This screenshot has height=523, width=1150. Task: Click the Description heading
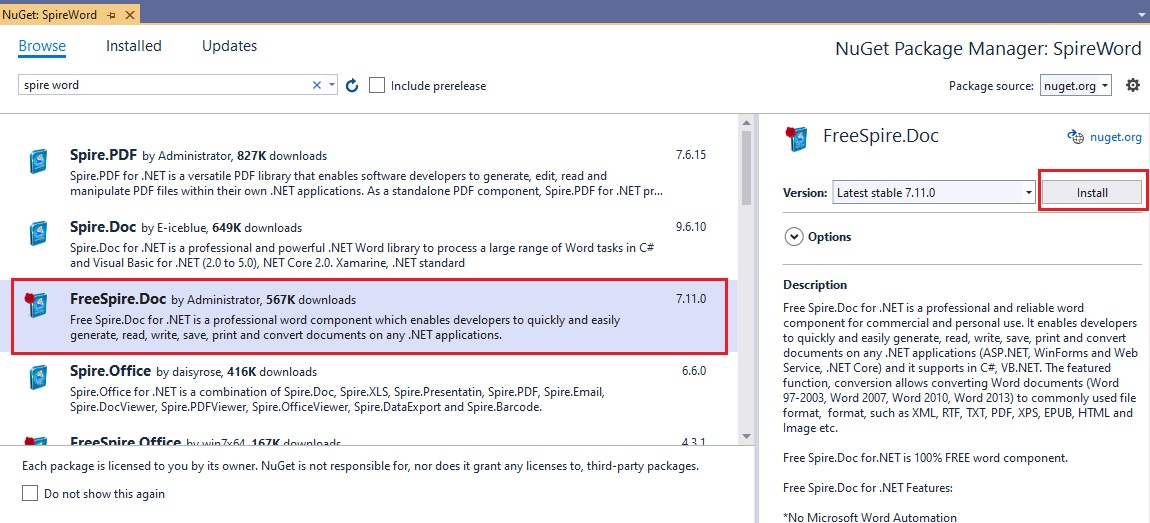click(x=815, y=285)
